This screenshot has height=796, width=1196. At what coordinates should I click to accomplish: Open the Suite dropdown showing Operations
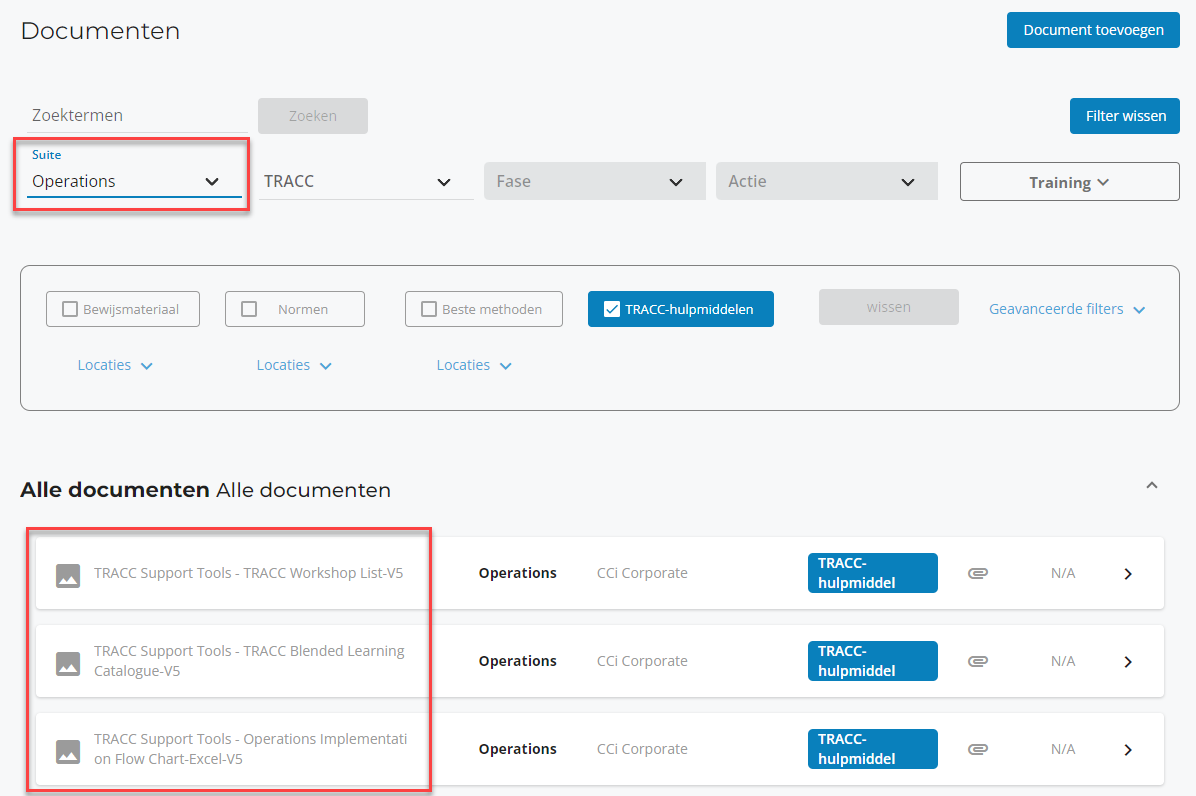(127, 182)
